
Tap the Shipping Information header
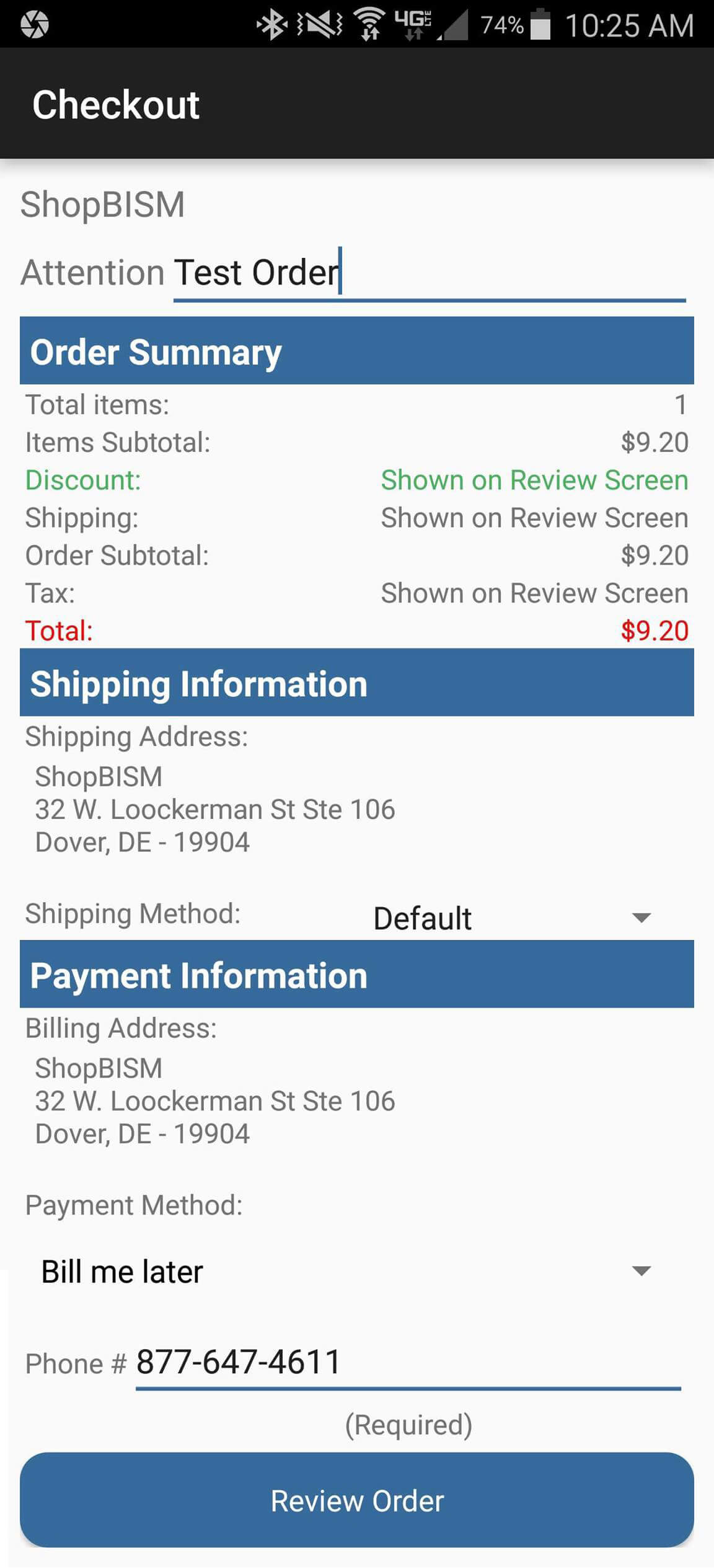point(356,683)
